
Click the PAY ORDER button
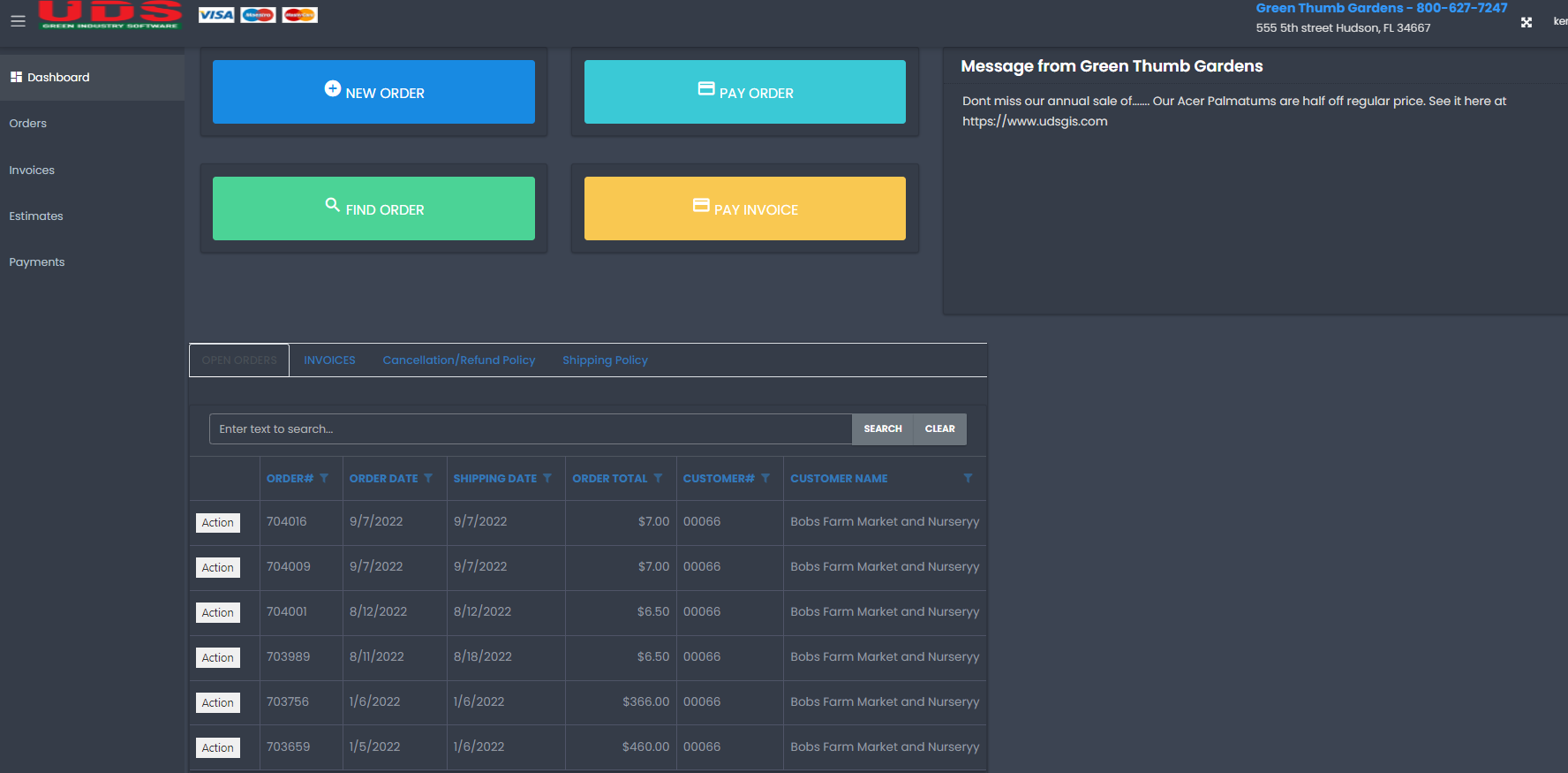(x=745, y=92)
